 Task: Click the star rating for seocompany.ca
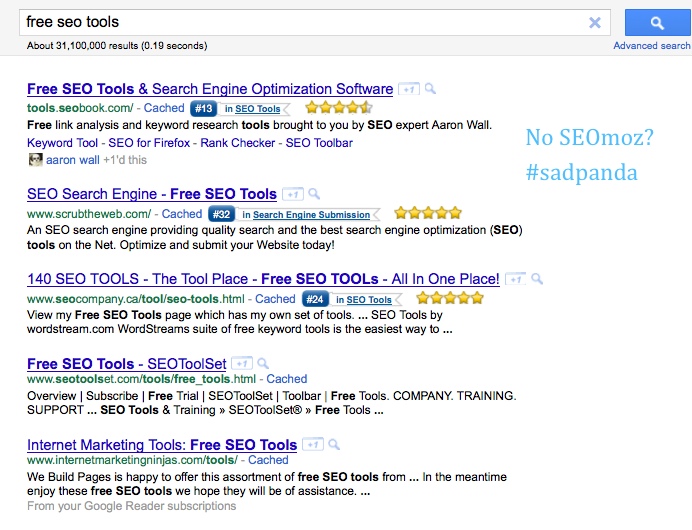[x=450, y=298]
